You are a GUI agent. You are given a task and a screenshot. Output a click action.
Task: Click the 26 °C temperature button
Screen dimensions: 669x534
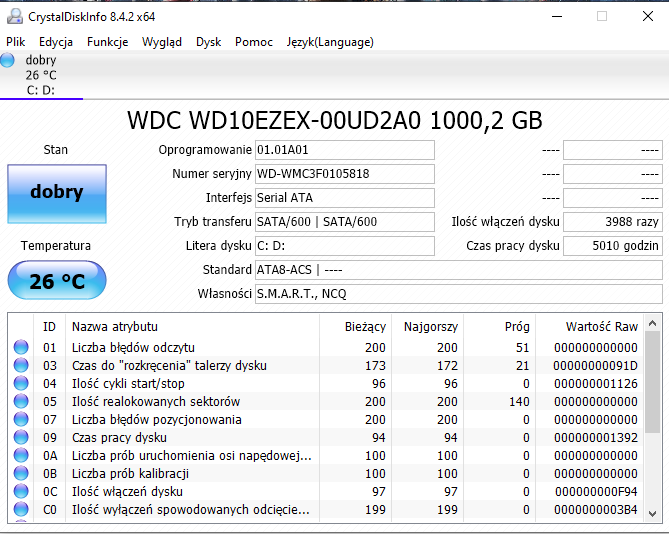[x=57, y=280]
